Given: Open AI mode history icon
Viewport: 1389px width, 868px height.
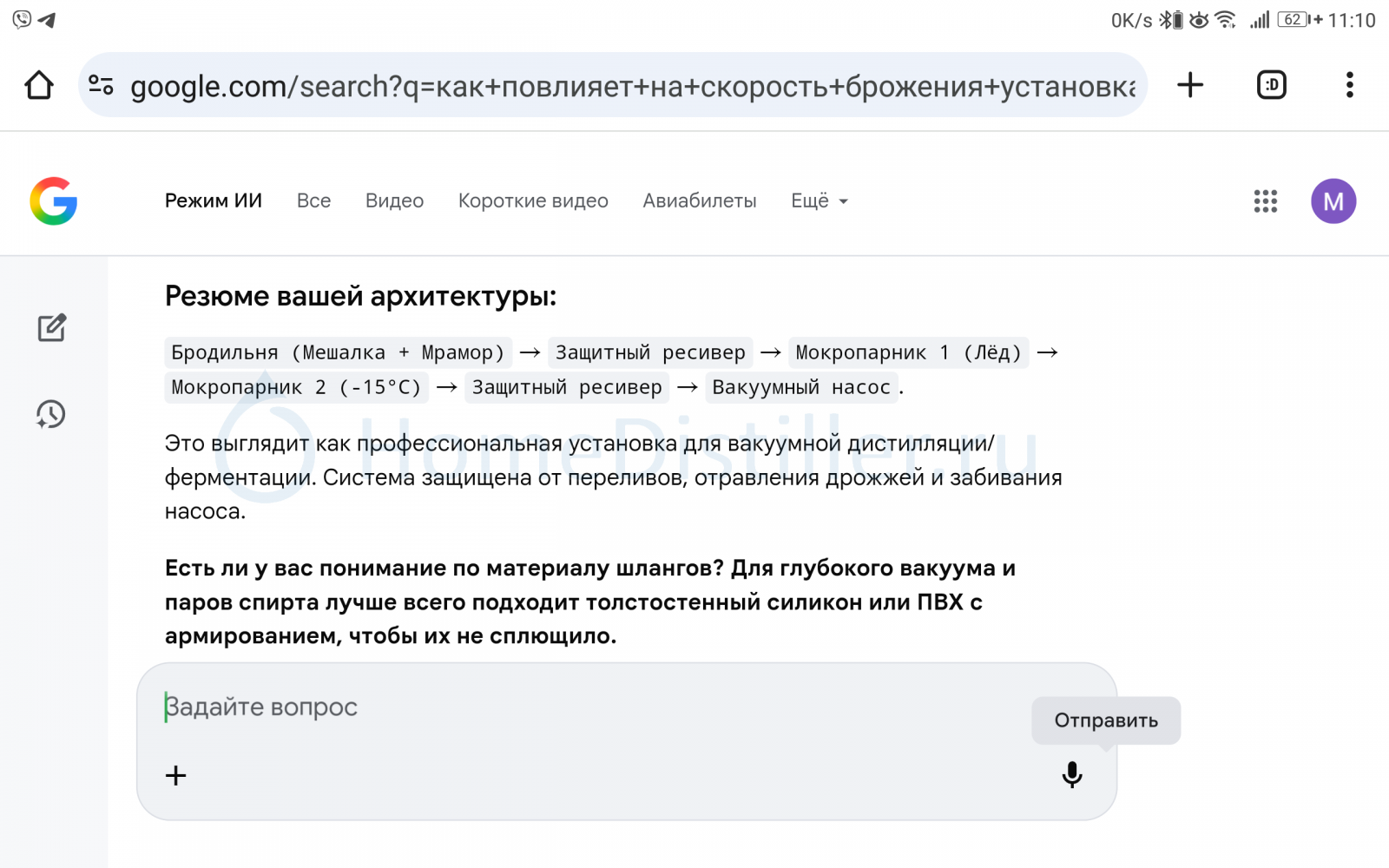Looking at the screenshot, I should (51, 414).
